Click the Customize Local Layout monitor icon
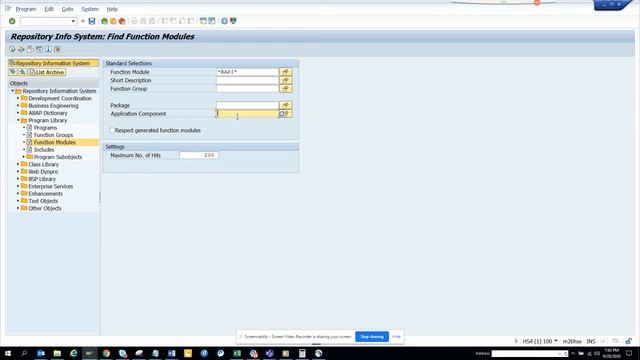The height and width of the screenshot is (360, 640). [233, 21]
